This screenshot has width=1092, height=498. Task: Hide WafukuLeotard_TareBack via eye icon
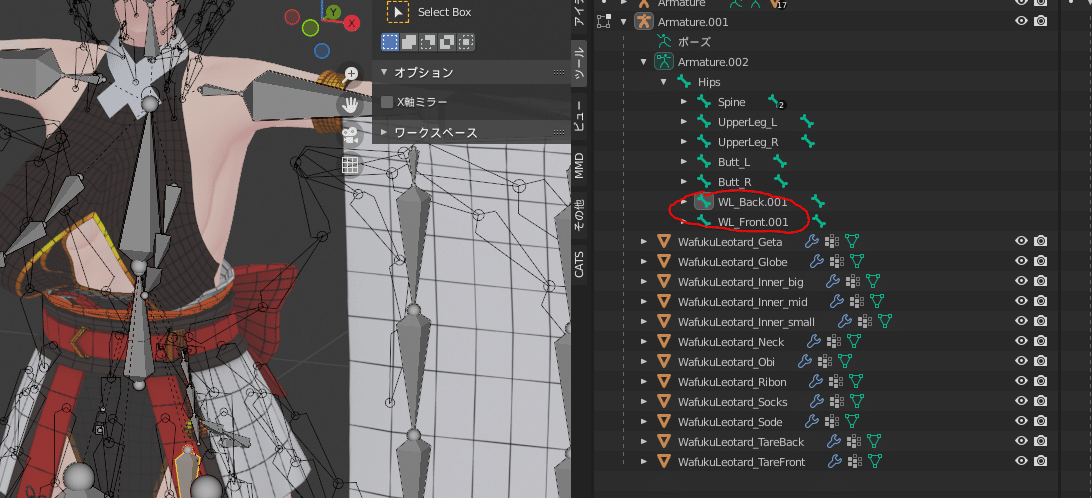[1022, 442]
